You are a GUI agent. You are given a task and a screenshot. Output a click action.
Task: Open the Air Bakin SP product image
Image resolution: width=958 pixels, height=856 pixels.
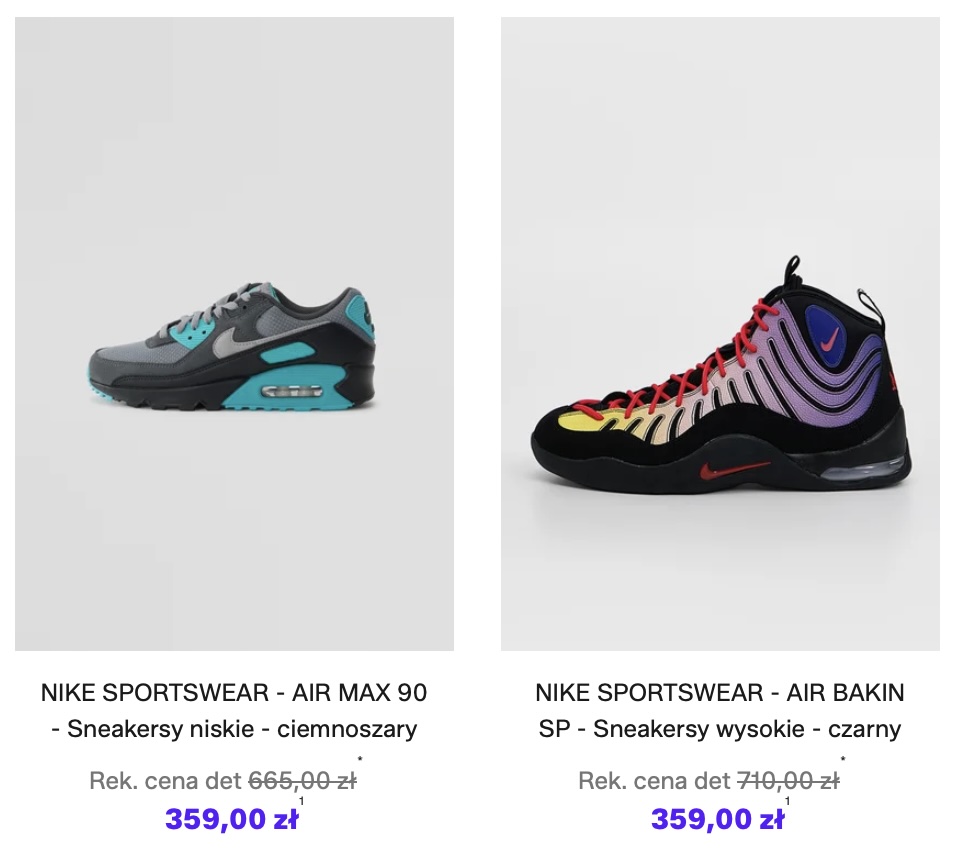(720, 180)
